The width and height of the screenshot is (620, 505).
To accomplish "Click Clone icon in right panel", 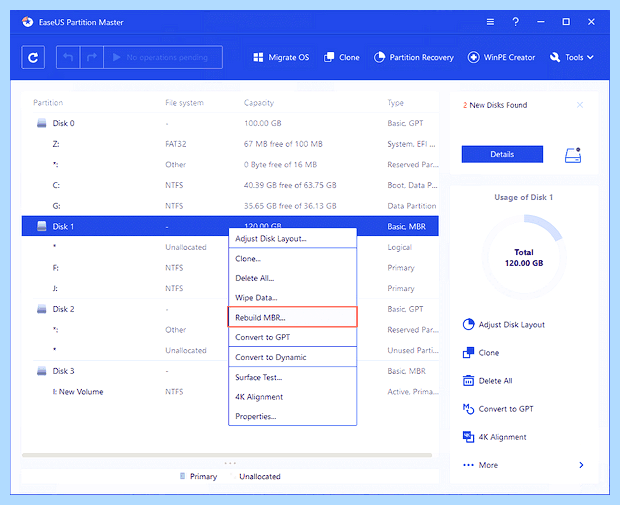I will (468, 352).
